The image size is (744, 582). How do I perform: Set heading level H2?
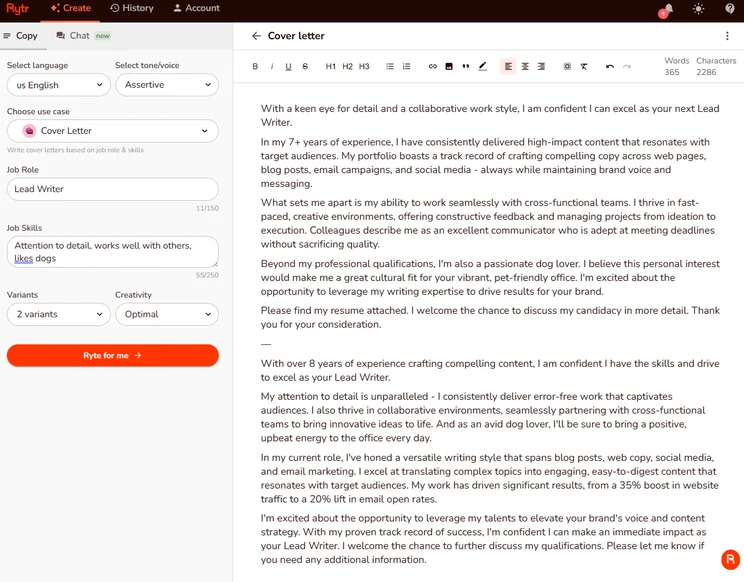[x=347, y=66]
